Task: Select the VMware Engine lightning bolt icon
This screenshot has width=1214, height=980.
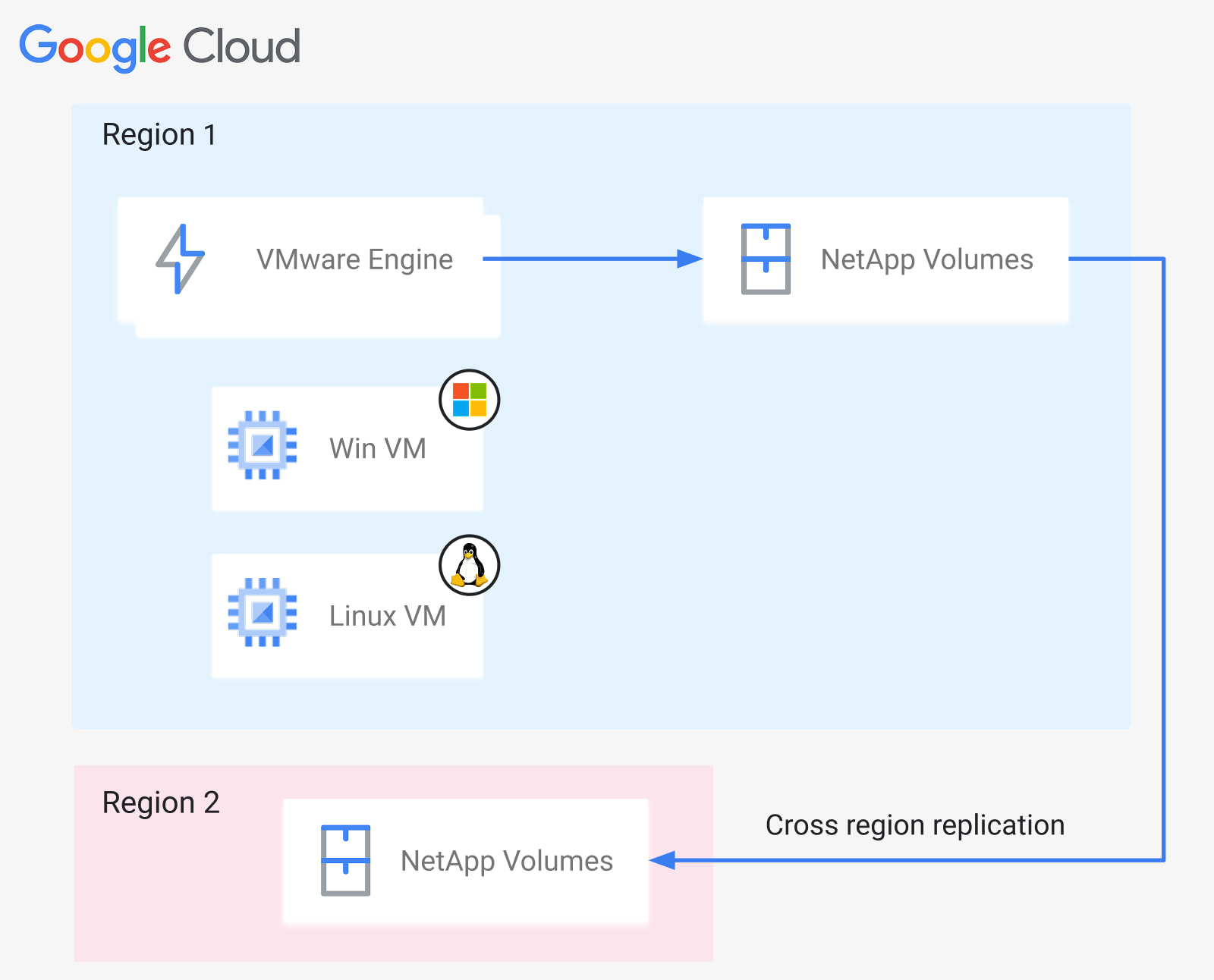Action: tap(180, 259)
